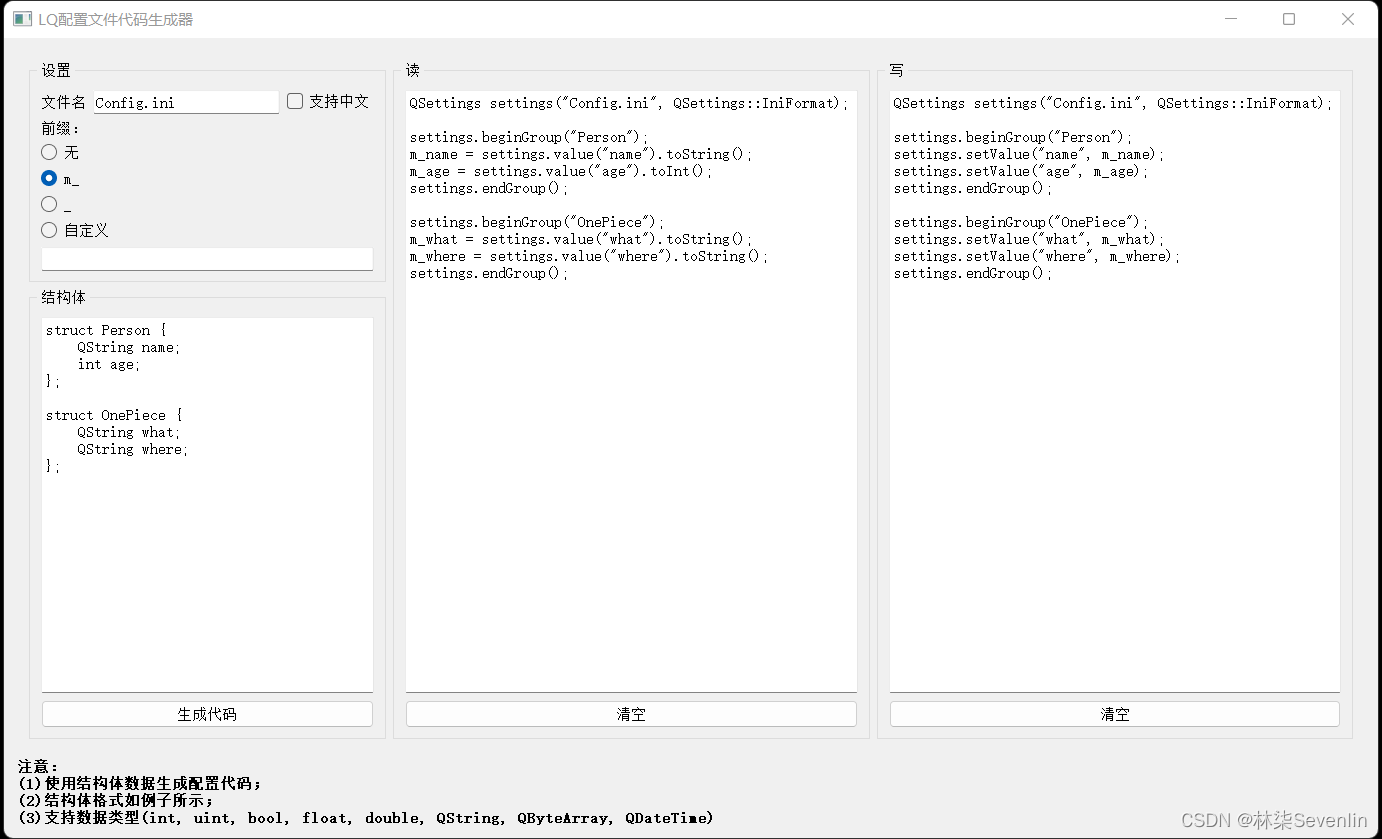Click the m_age toInt line in 读 output

coord(561,171)
